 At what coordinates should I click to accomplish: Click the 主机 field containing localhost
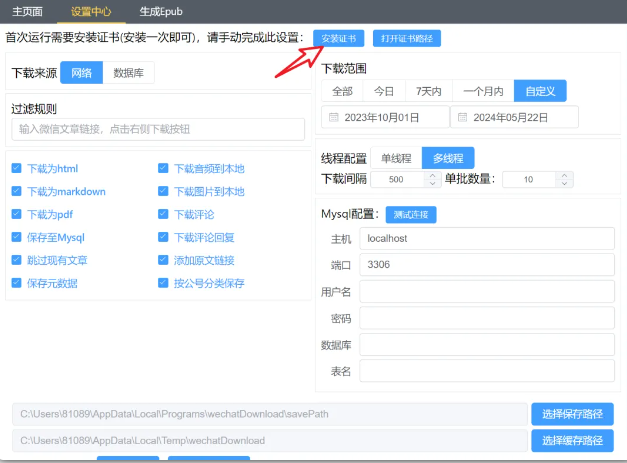pyautogui.click(x=486, y=239)
